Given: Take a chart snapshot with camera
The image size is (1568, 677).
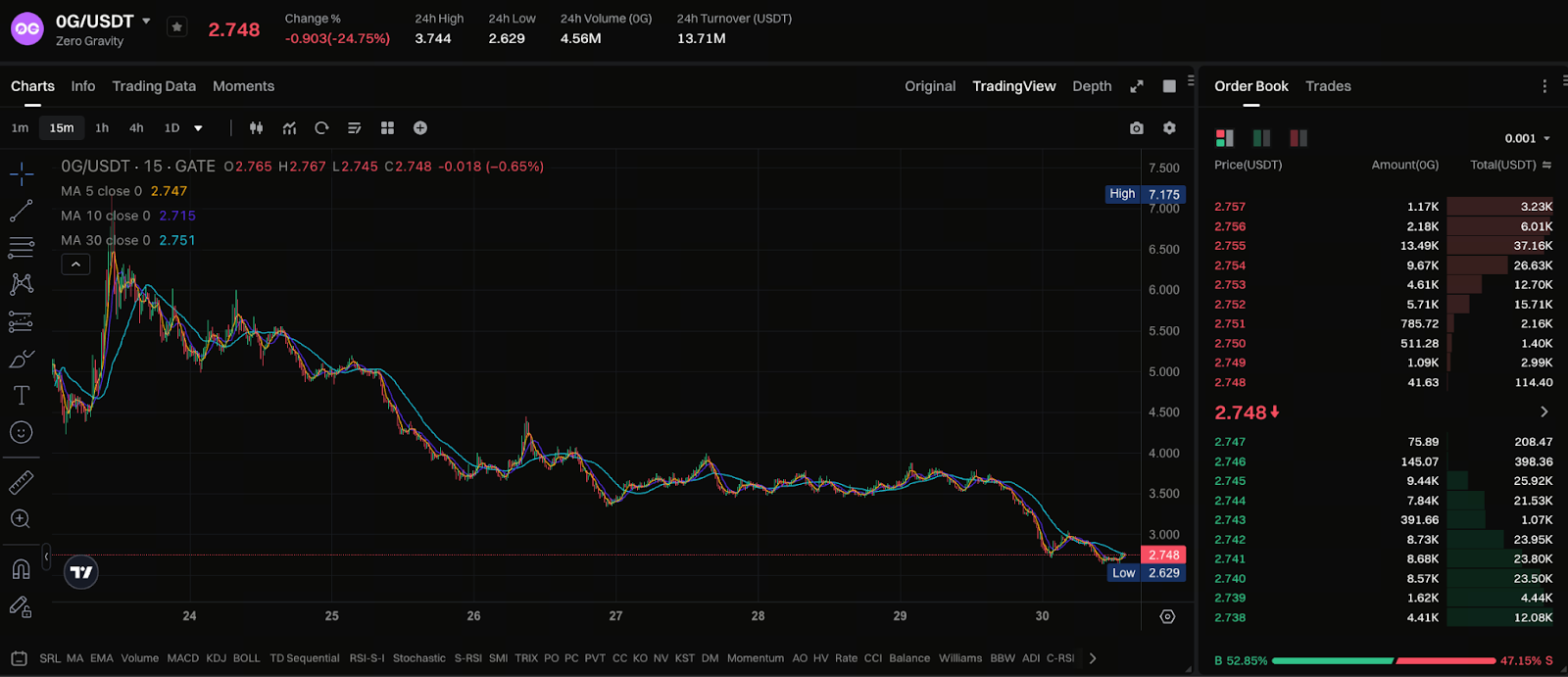Looking at the screenshot, I should [x=1137, y=128].
